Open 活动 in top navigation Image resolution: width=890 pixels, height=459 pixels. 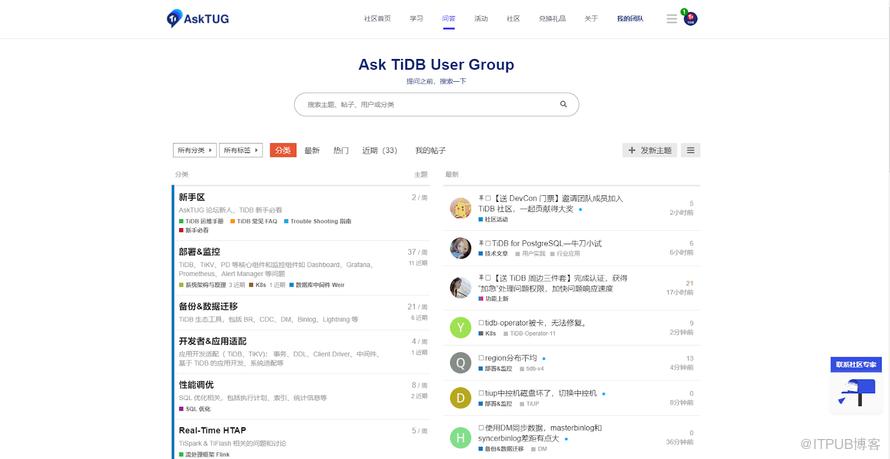pyautogui.click(x=481, y=19)
